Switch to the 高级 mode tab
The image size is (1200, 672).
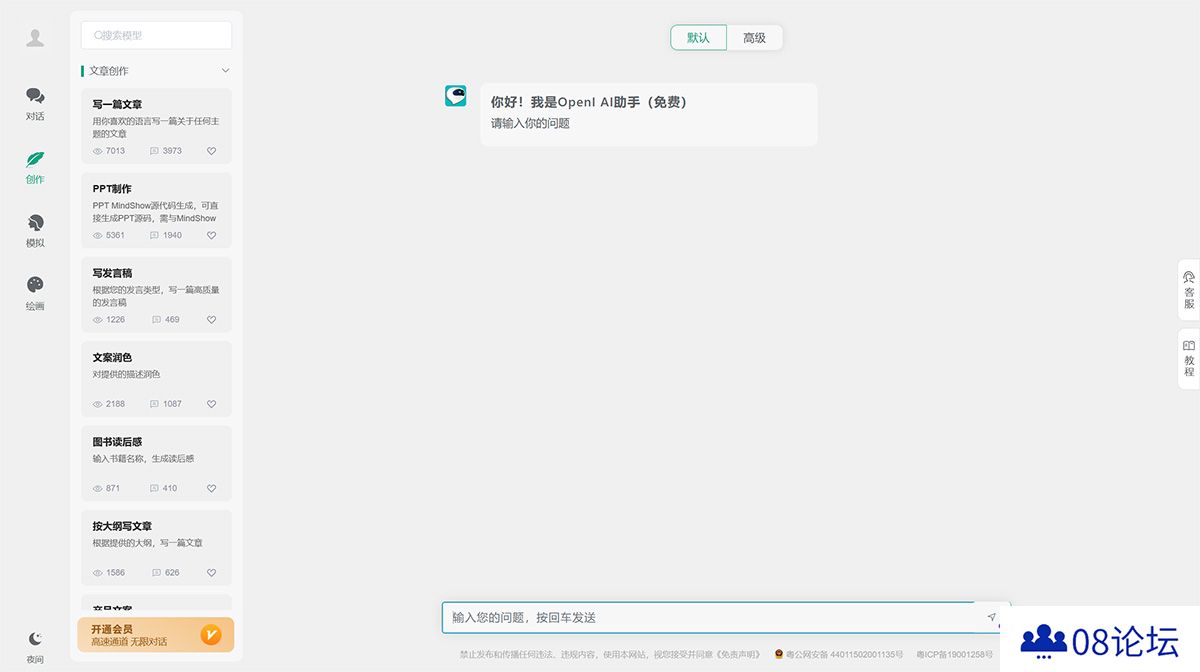[x=754, y=38]
